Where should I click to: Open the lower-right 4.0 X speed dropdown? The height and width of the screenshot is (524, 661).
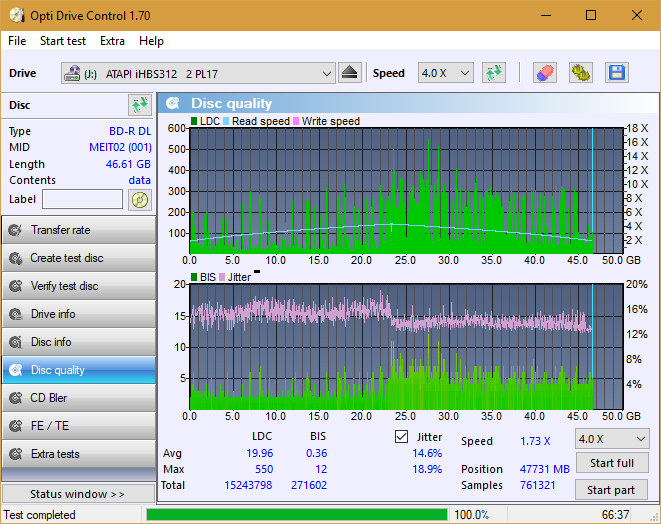[x=612, y=439]
